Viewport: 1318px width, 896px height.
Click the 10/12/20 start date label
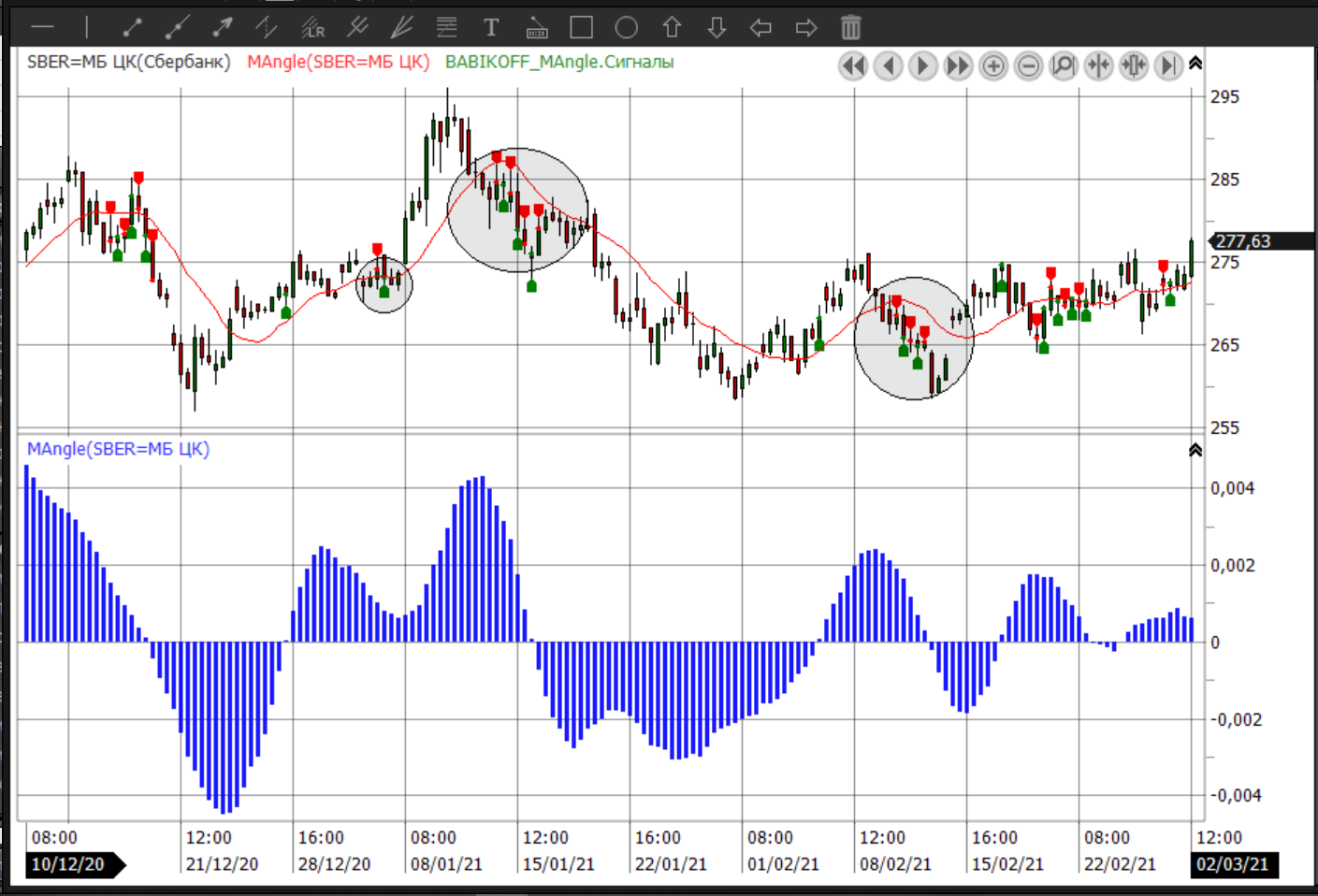coord(68,864)
